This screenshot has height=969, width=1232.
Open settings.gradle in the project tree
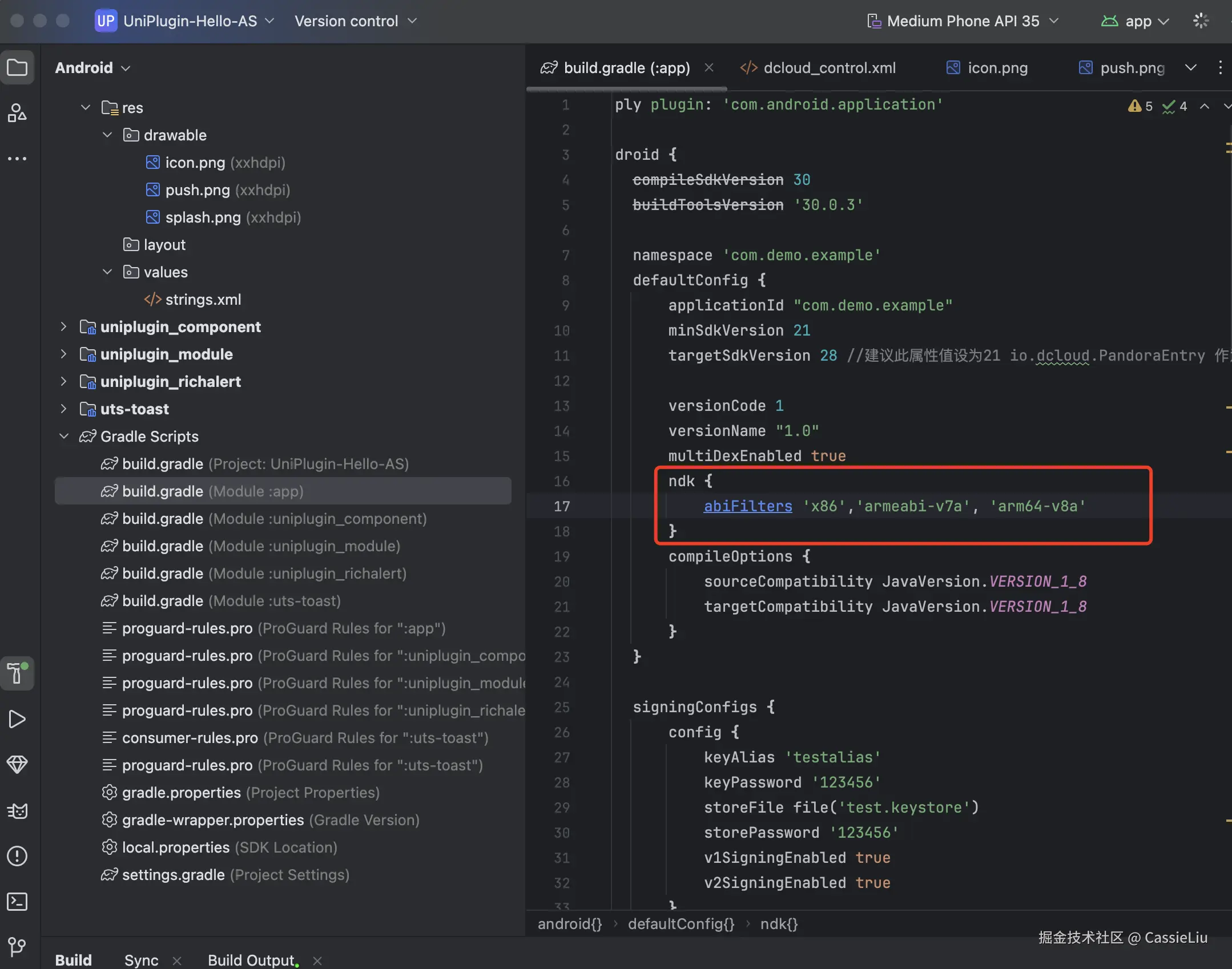[x=173, y=875]
